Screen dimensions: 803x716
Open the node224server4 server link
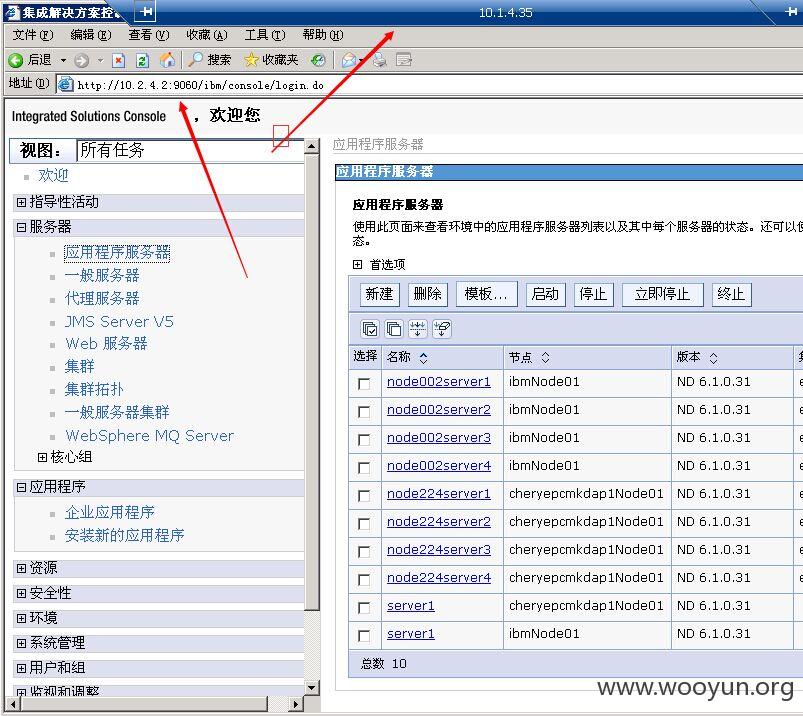[439, 578]
